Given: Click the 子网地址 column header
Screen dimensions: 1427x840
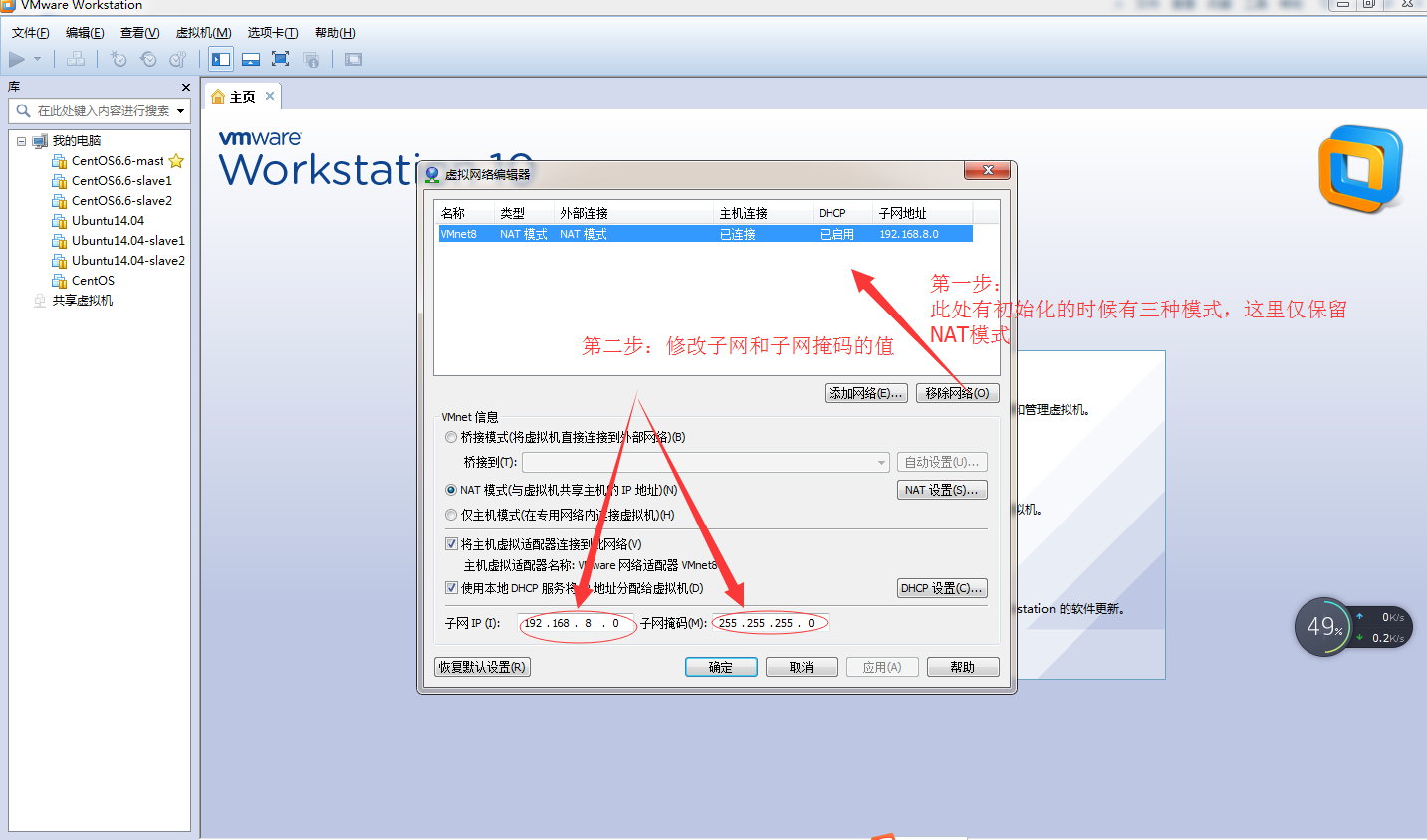Looking at the screenshot, I should [923, 213].
